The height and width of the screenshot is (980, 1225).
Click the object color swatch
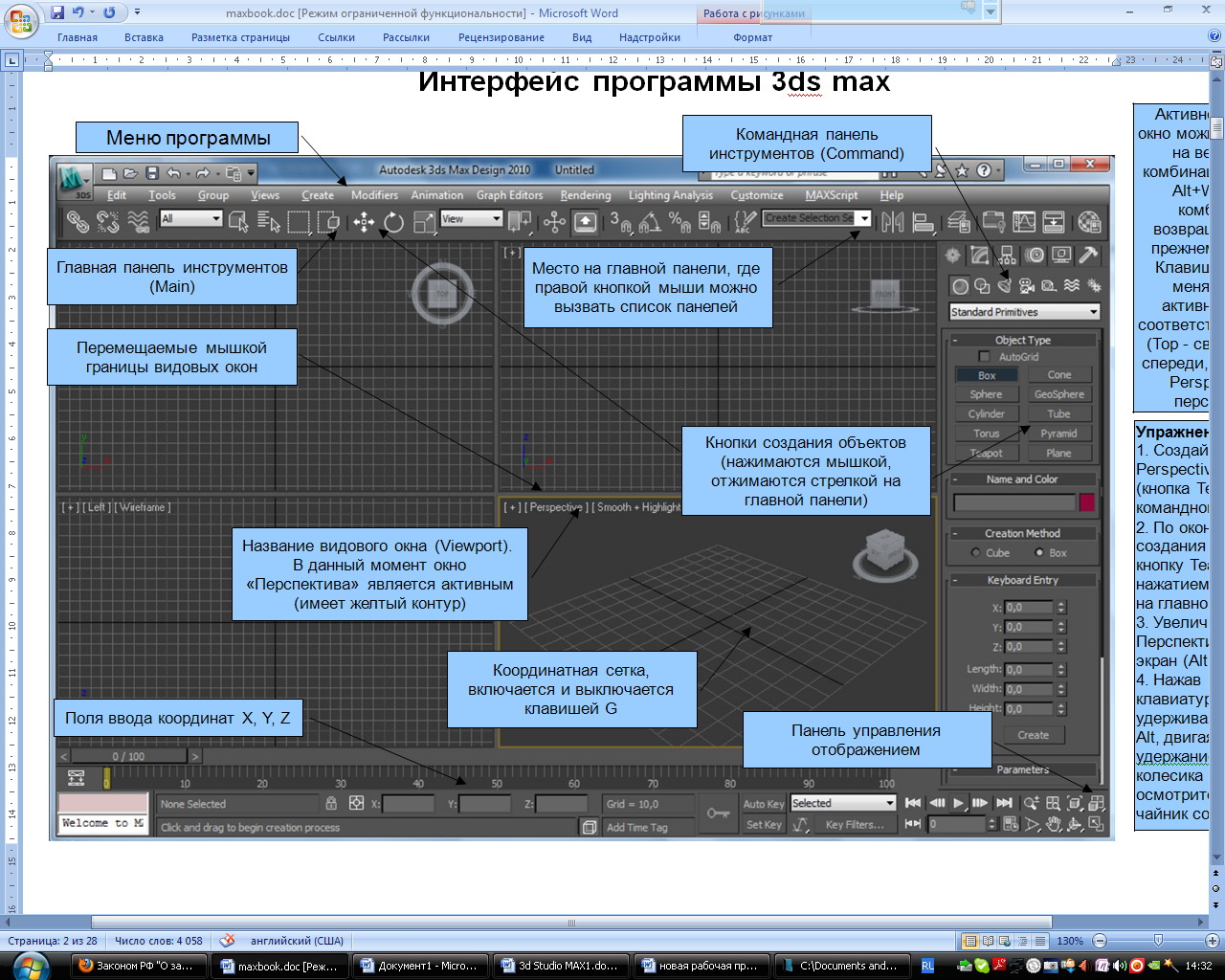pos(1087,502)
